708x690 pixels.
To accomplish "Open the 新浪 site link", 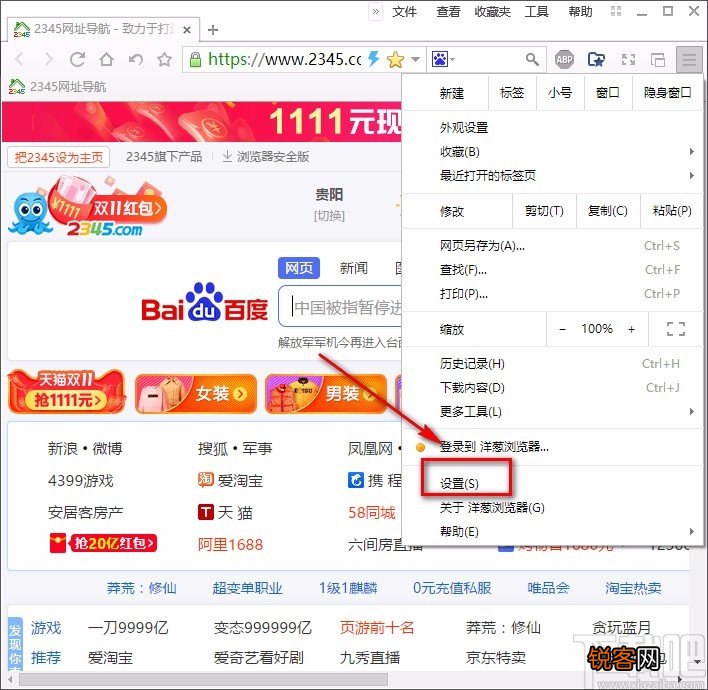I will pos(62,448).
